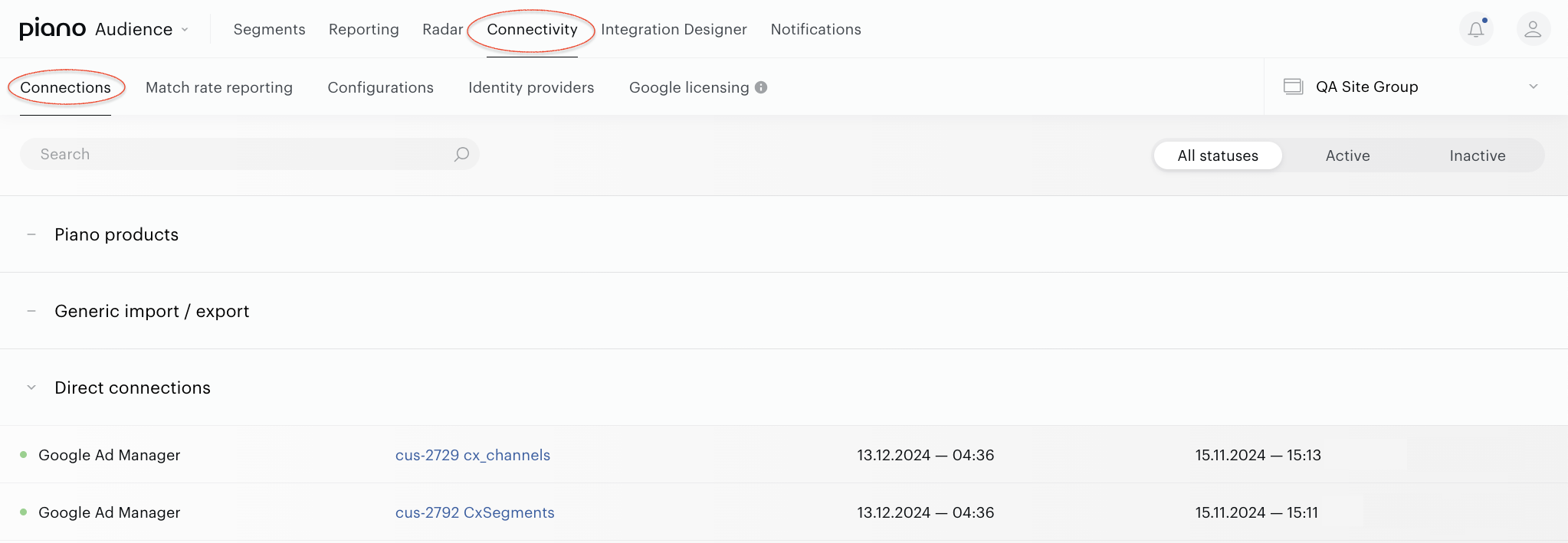Open the Segments menu
1568x543 pixels.
[x=269, y=29]
